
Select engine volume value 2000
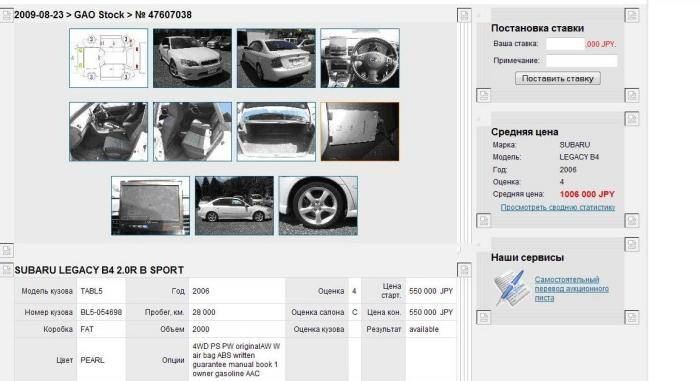click(201, 329)
